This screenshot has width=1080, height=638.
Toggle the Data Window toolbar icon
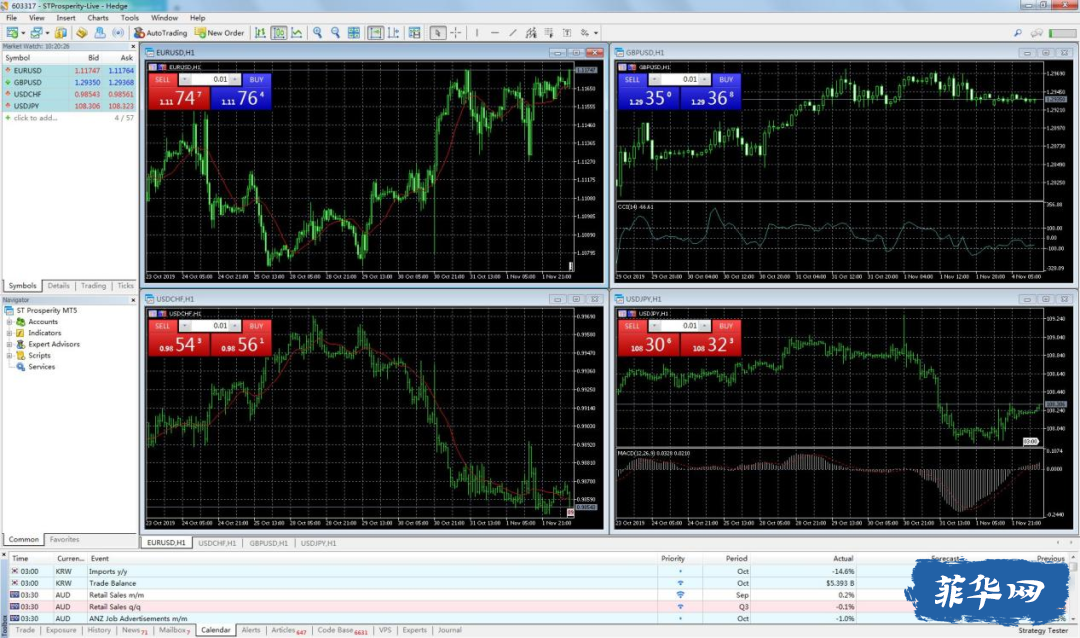(x=82, y=32)
